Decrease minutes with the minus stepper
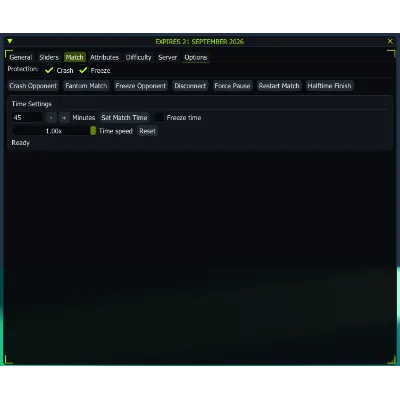Image resolution: width=400 pixels, height=400 pixels. pos(51,117)
